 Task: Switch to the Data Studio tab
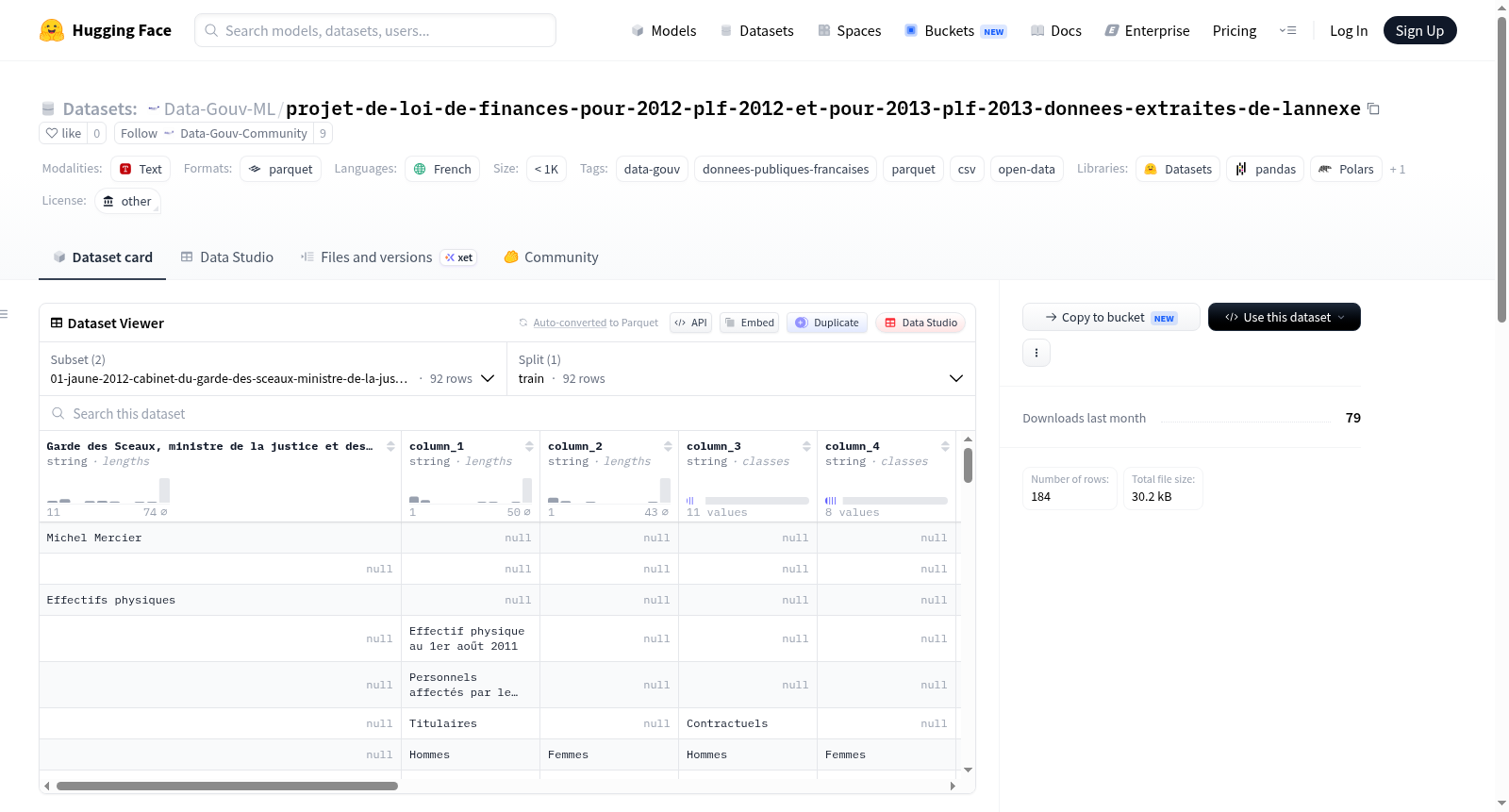tap(227, 257)
